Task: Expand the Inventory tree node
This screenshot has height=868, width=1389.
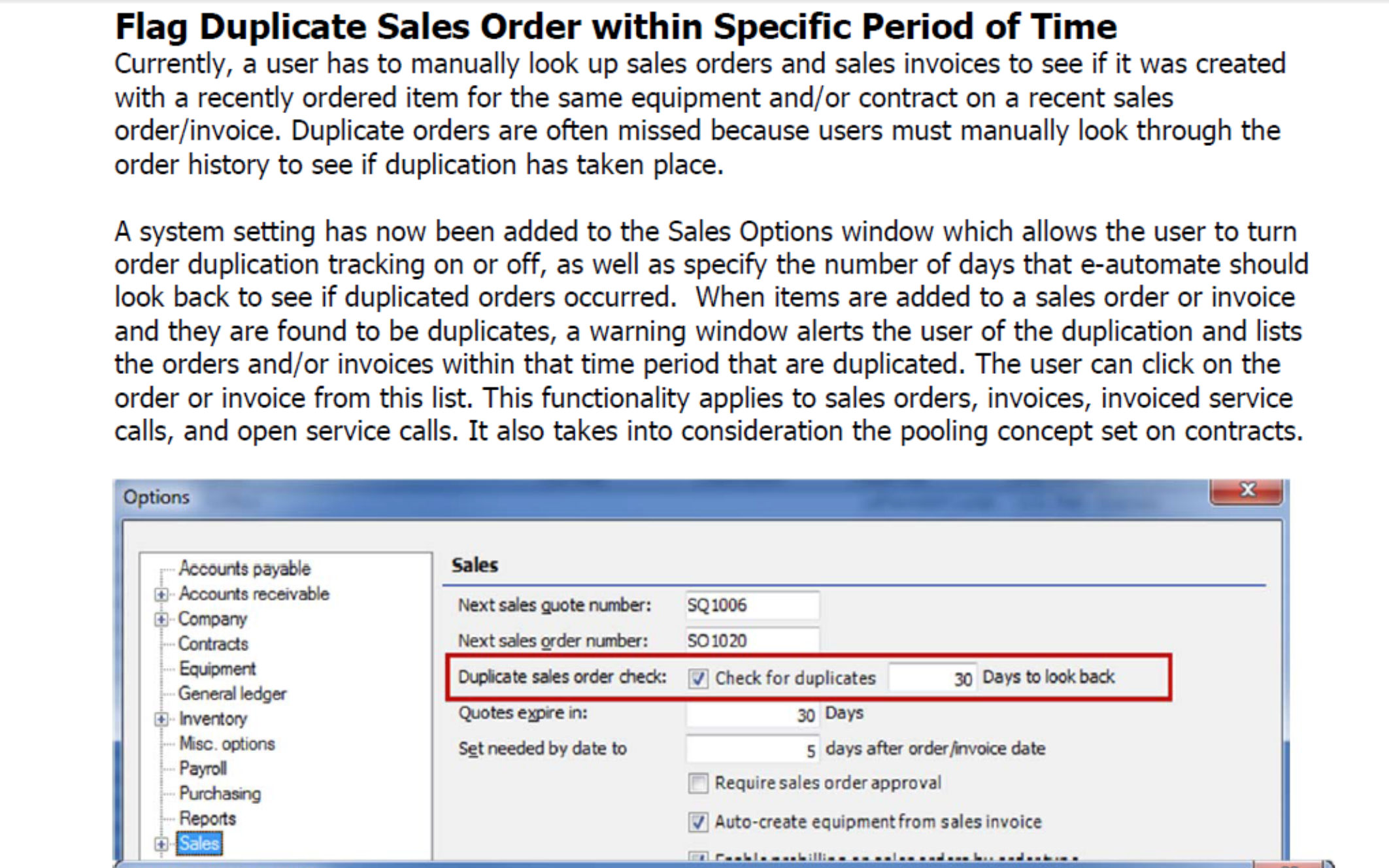Action: point(161,720)
